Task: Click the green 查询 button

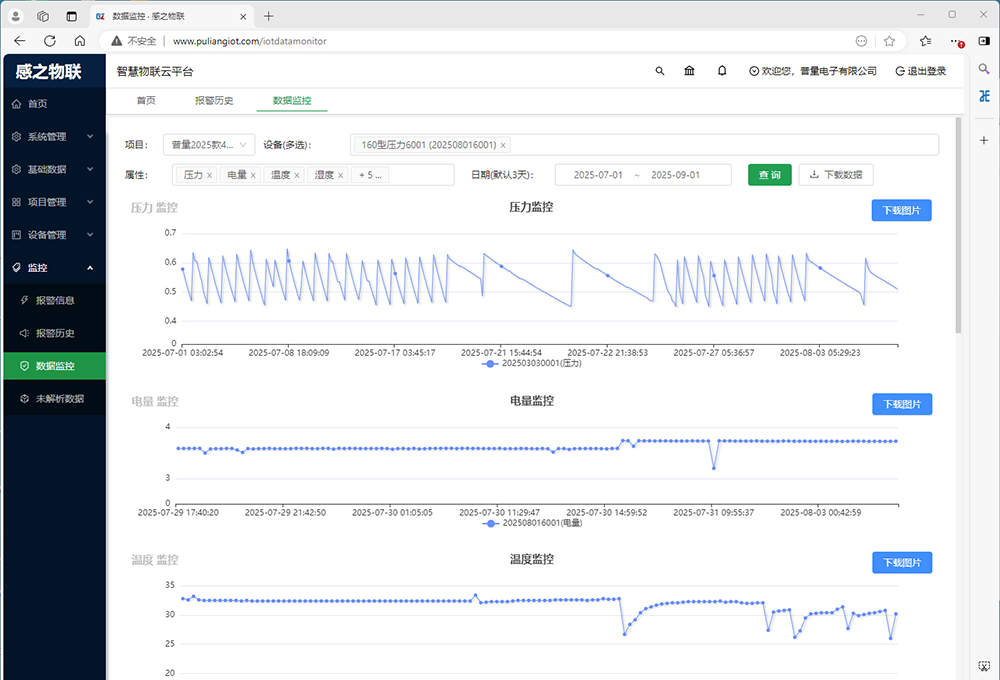Action: [x=769, y=175]
